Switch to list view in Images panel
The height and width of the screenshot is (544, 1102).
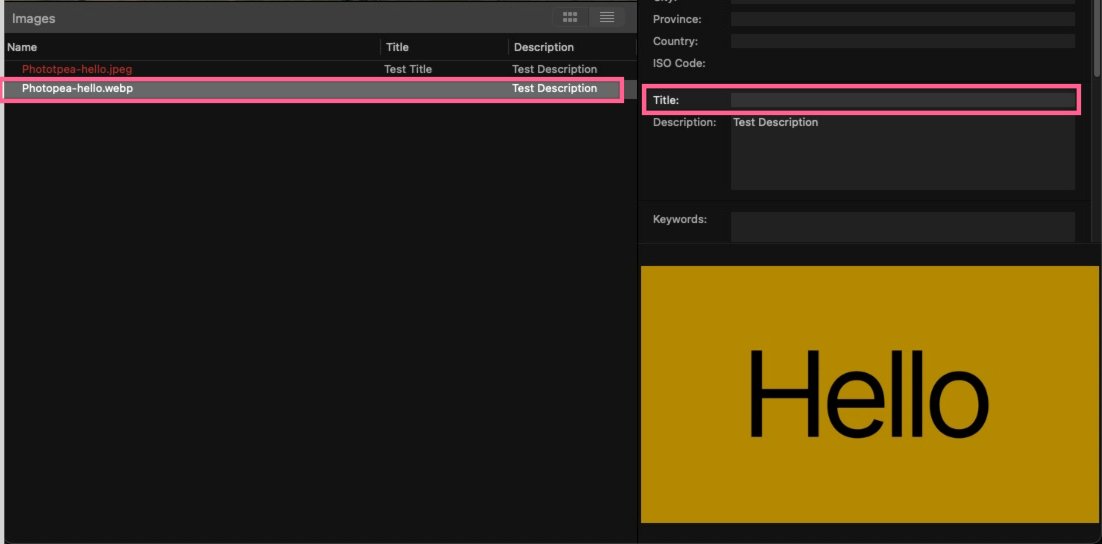[607, 18]
